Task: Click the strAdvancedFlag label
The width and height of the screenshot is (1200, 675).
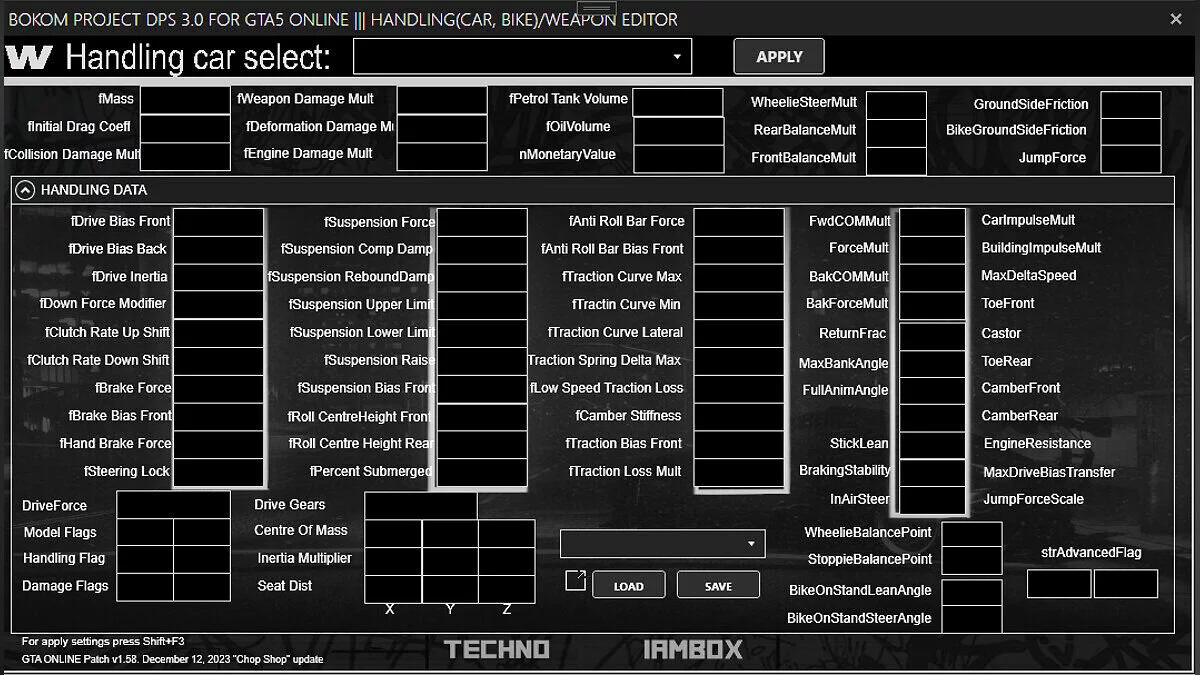Action: 1091,552
